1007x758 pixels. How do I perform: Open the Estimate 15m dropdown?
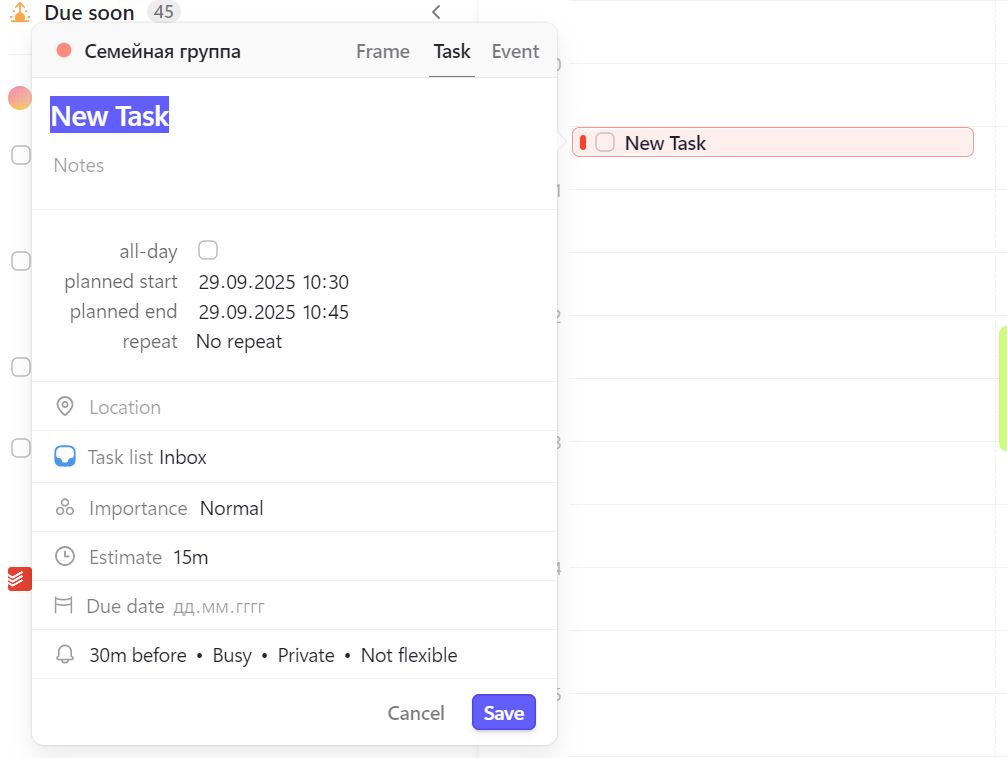190,557
